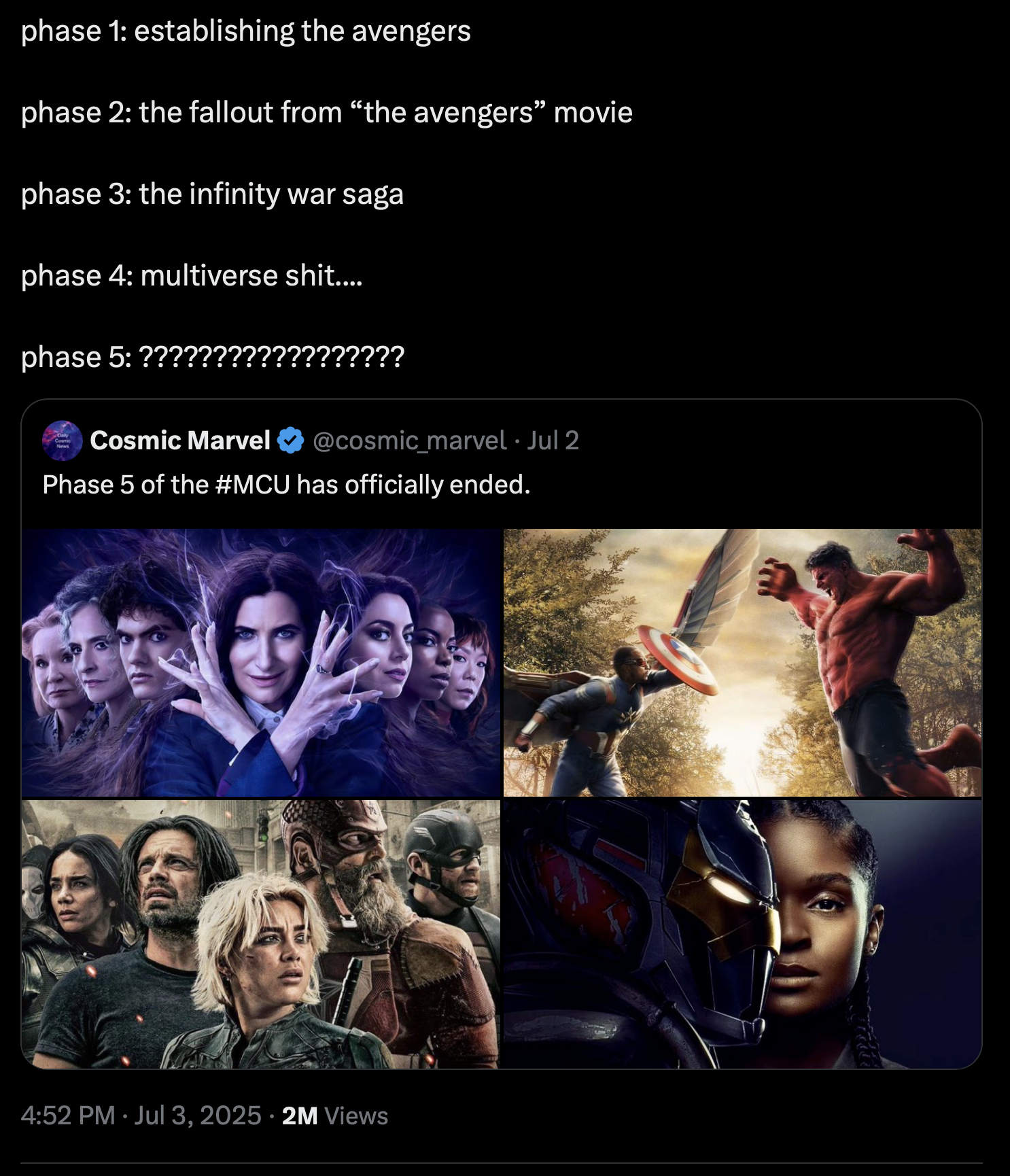Select the phase 3 infinity war saga line
The height and width of the screenshot is (1176, 1010).
(x=212, y=194)
